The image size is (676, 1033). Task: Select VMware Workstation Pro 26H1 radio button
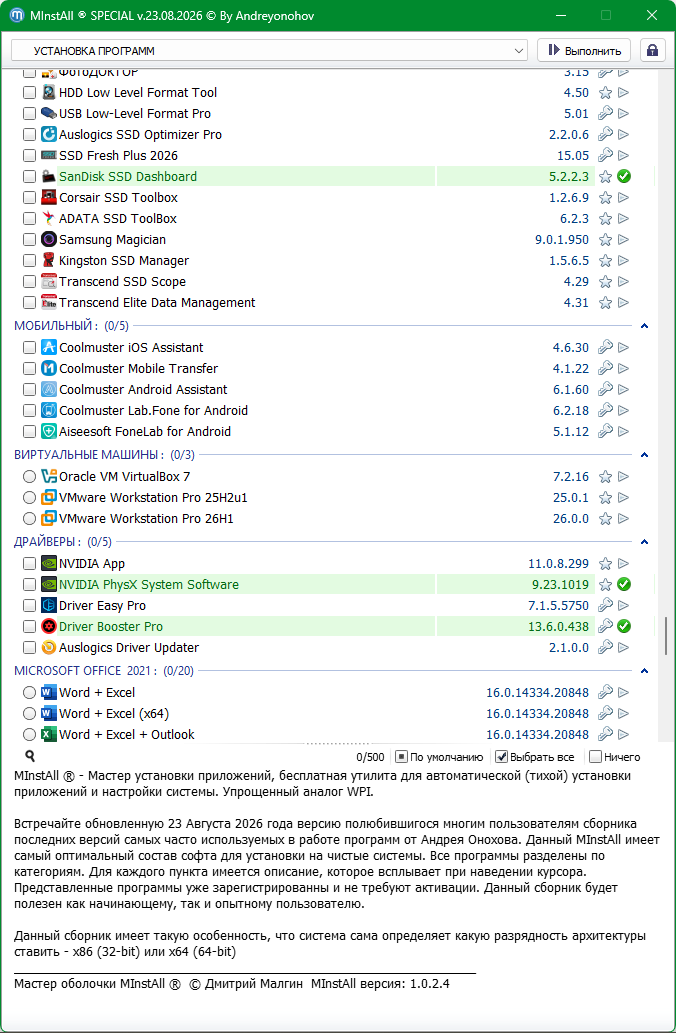(x=29, y=518)
